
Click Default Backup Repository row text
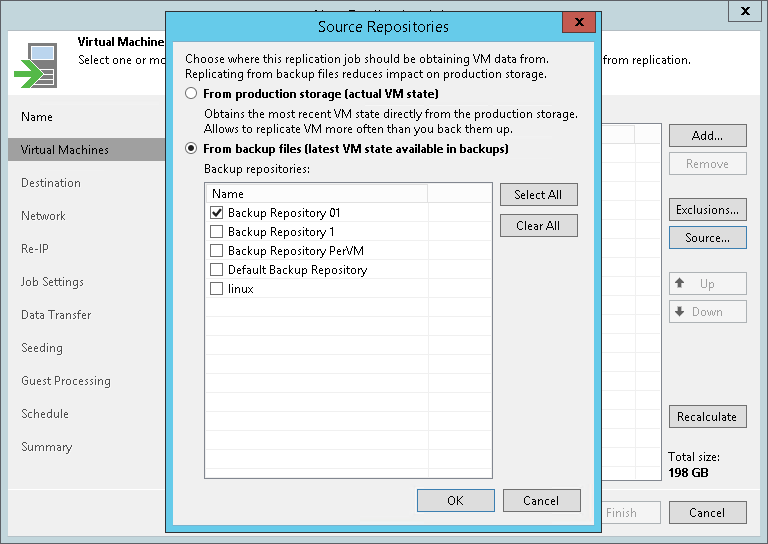[x=298, y=270]
